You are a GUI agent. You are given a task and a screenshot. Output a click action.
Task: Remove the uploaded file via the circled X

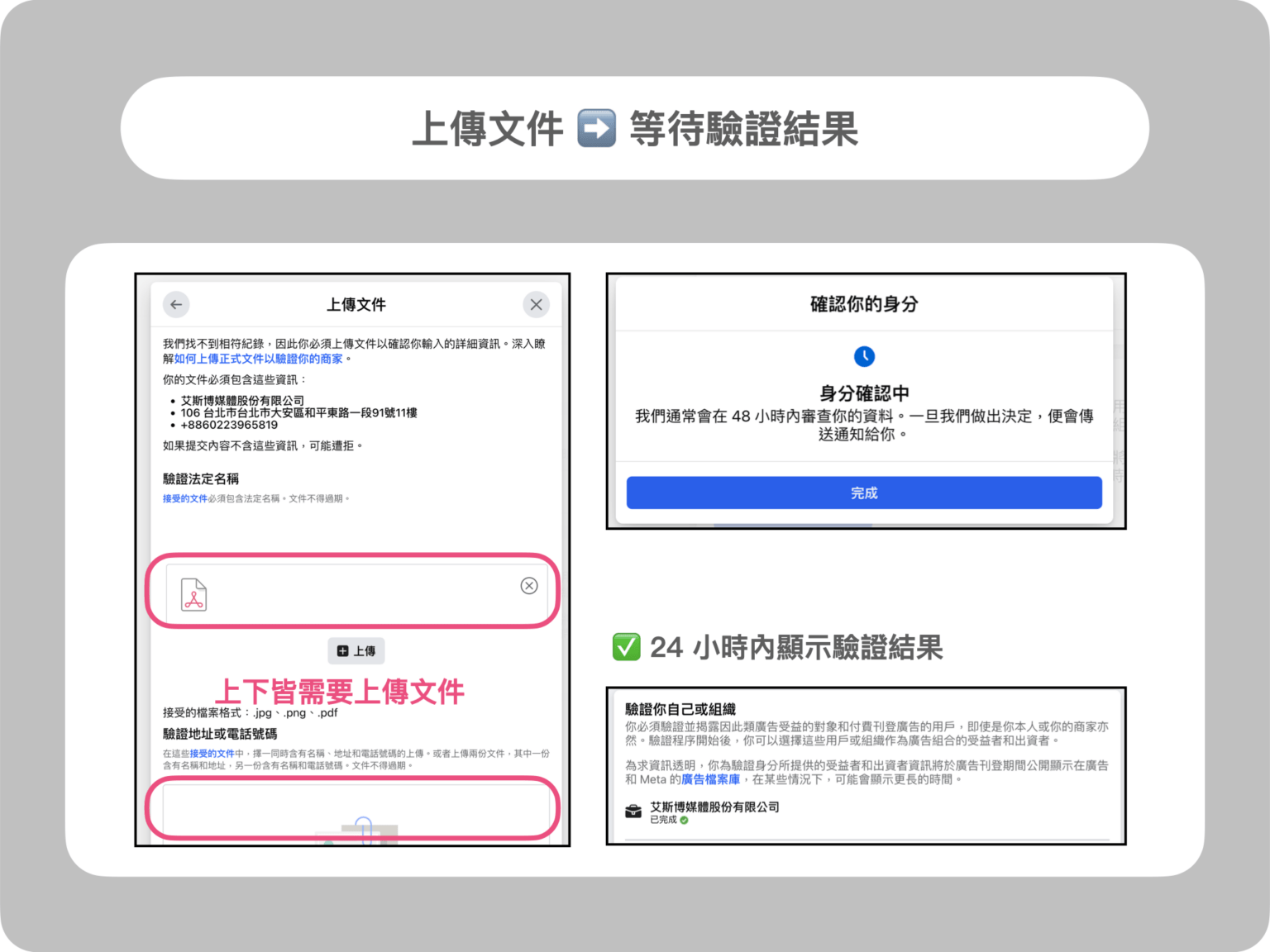pyautogui.click(x=529, y=586)
